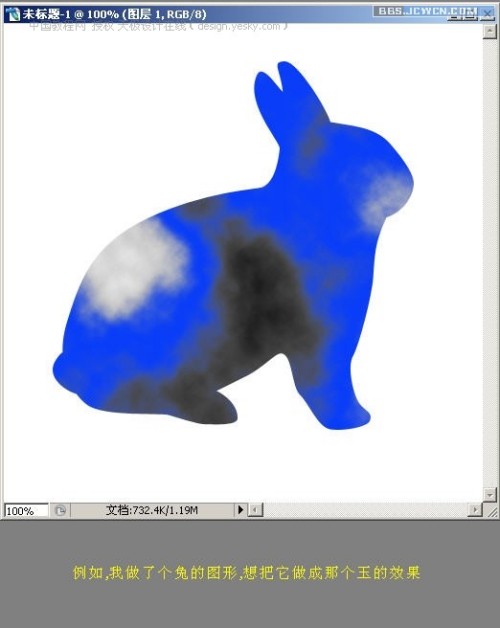Click the horizontal scrollbar right arrow

(x=475, y=510)
